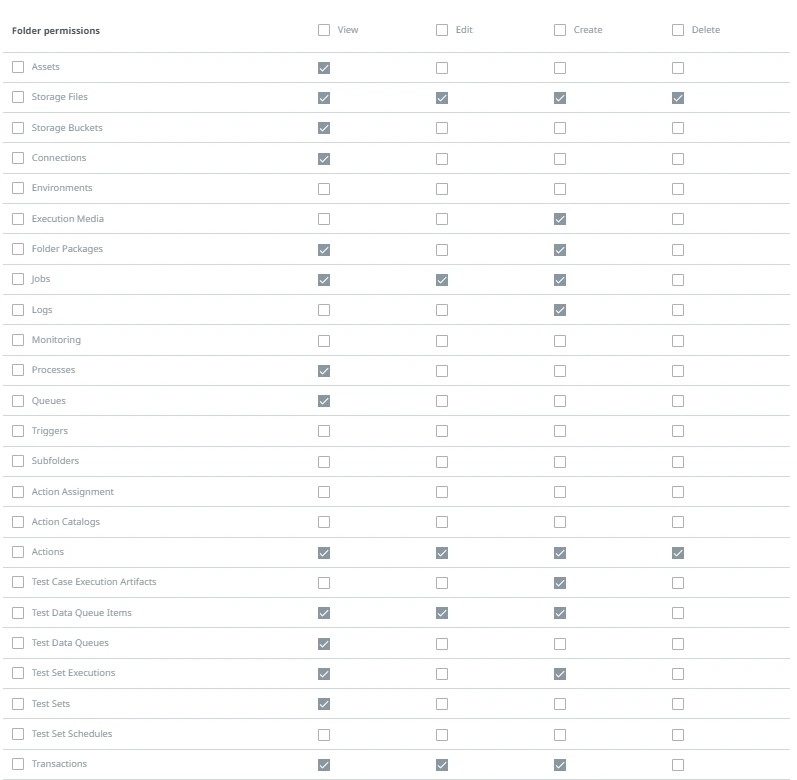Uncheck Delete permission for Actions
797x780 pixels.
pos(678,553)
